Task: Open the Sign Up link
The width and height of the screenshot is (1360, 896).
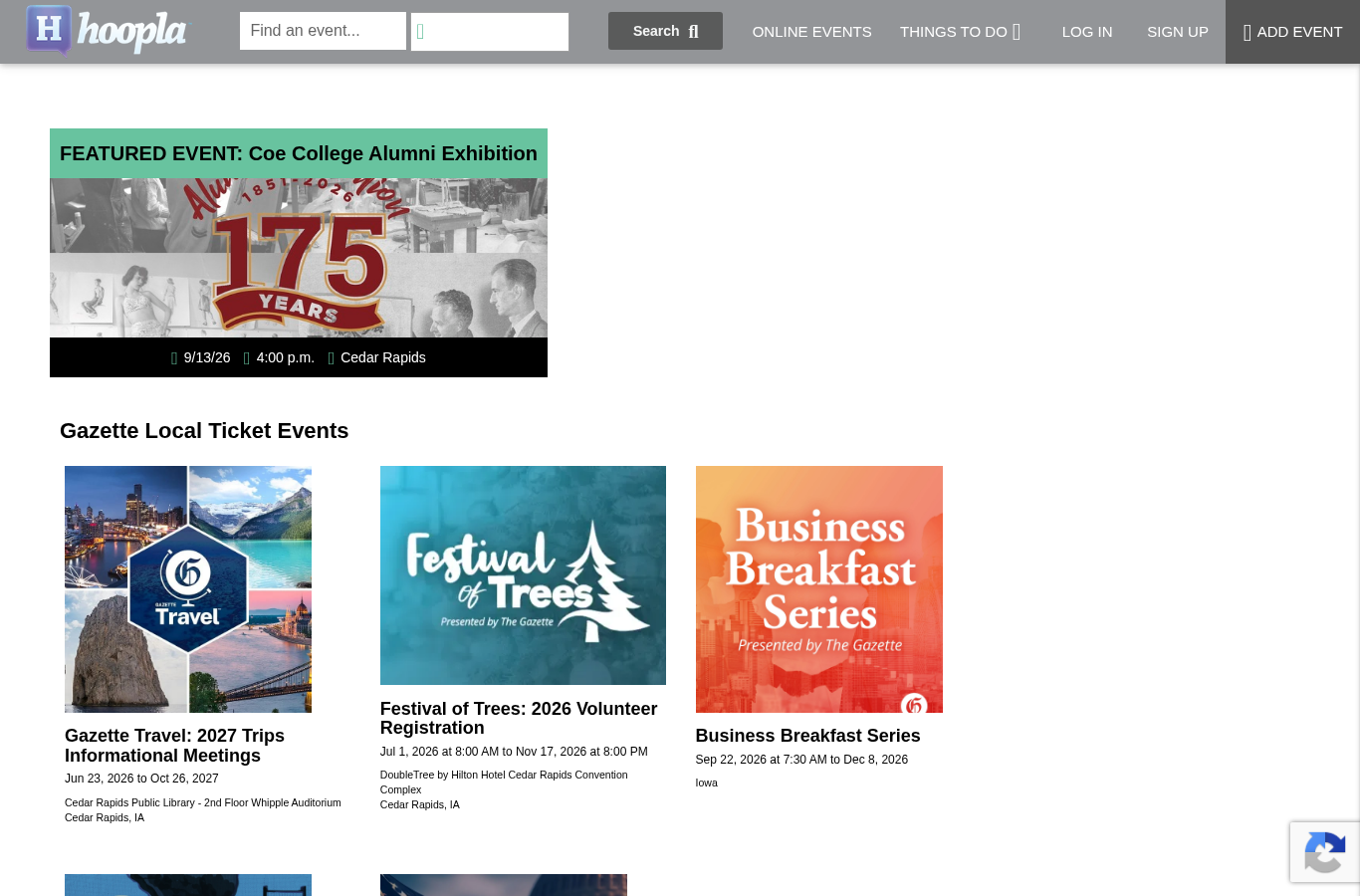Action: pyautogui.click(x=1178, y=32)
